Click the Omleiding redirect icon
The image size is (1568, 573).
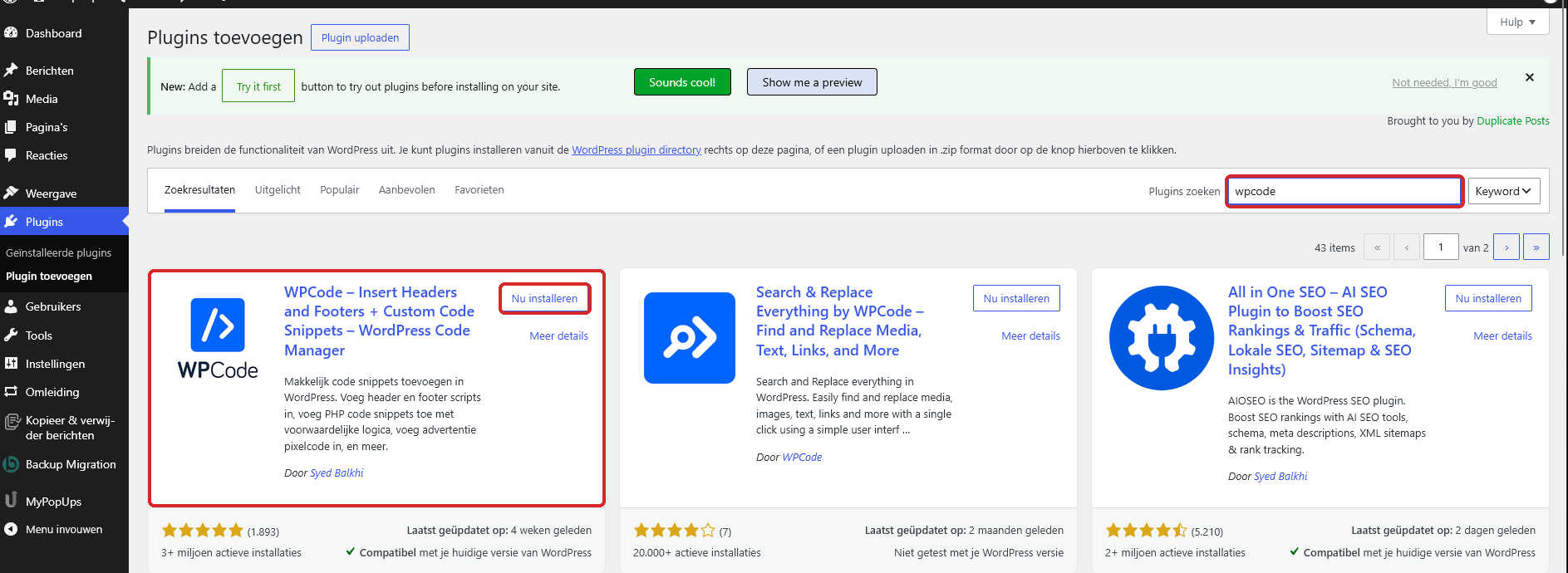[11, 392]
